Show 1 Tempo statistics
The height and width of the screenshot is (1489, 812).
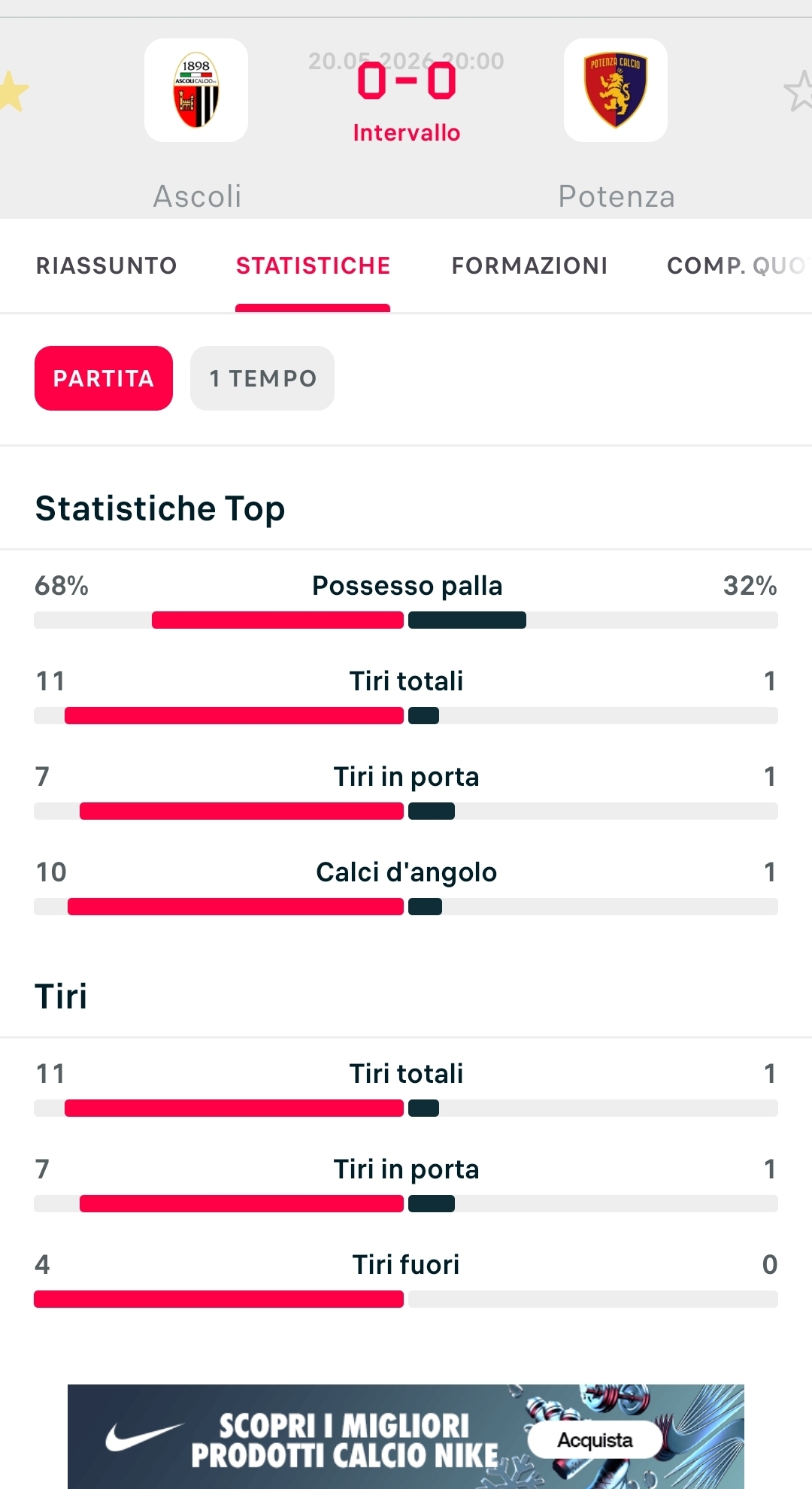(x=262, y=378)
